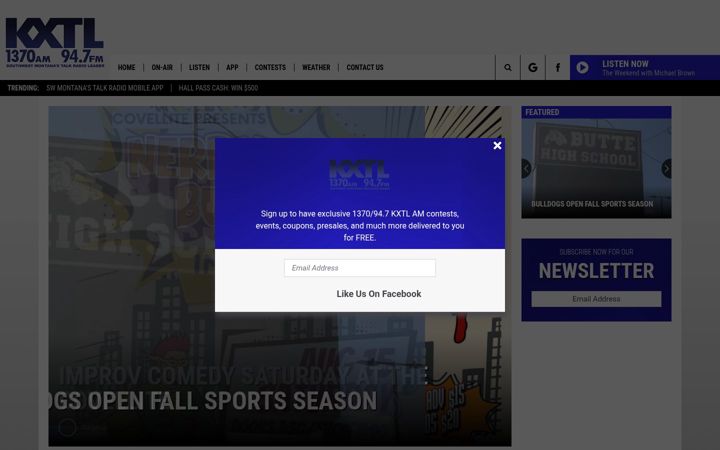Viewport: 720px width, 450px height.
Task: Open the Weather menu item
Action: click(x=316, y=68)
